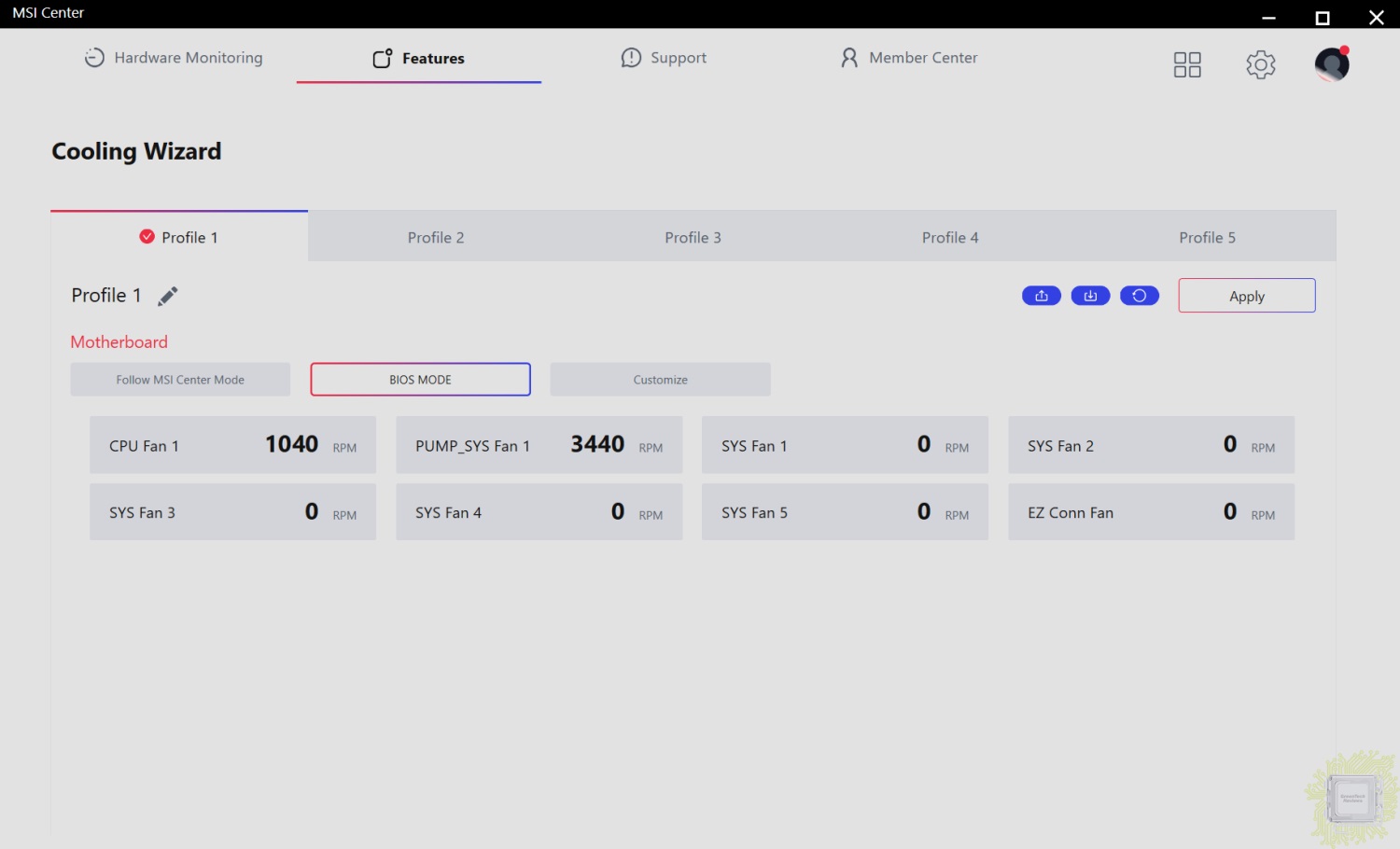Click the PUMP_SYS Fan 1 tile
Screen dimensions: 1400x849
pyautogui.click(x=539, y=445)
